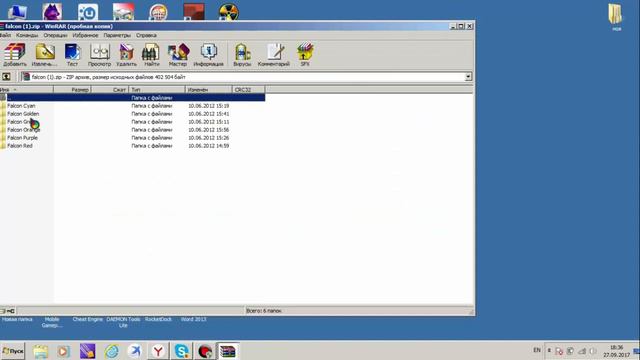The width and height of the screenshot is (640, 360).
Task: Select the Falcon Golden folder
Action: [x=23, y=114]
